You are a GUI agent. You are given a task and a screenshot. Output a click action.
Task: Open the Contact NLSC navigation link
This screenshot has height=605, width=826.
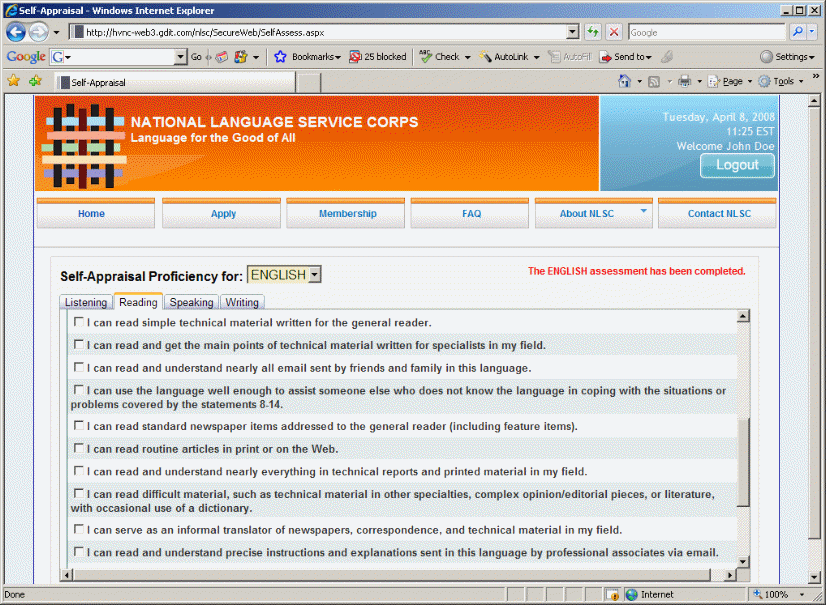[x=717, y=213]
